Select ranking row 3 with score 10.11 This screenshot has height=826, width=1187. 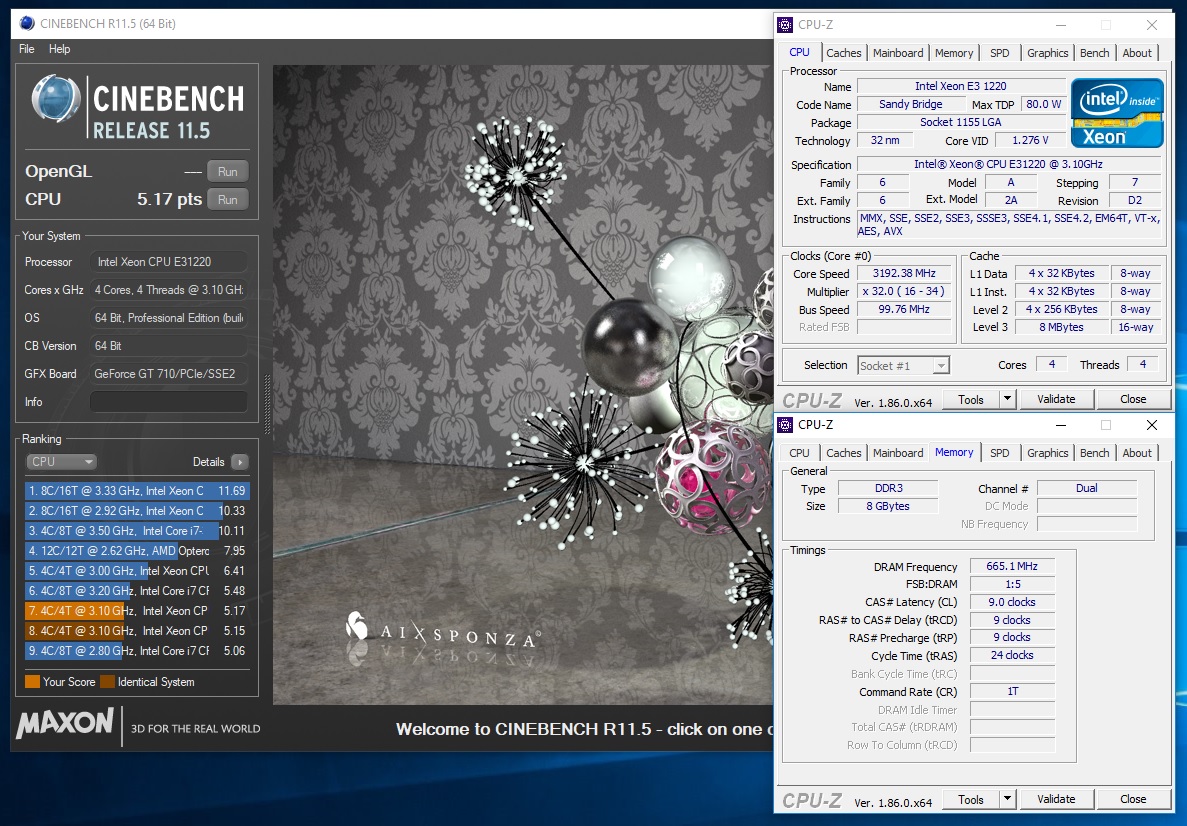[137, 531]
